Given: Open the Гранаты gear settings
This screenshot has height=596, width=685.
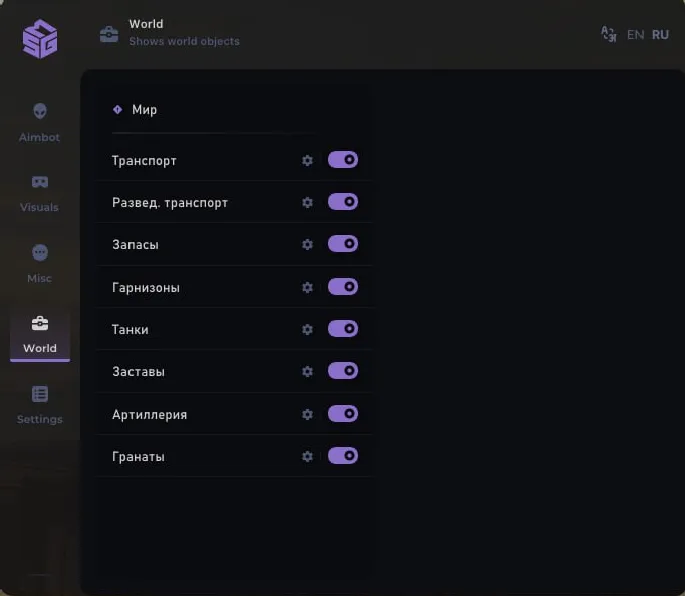Looking at the screenshot, I should (308, 456).
